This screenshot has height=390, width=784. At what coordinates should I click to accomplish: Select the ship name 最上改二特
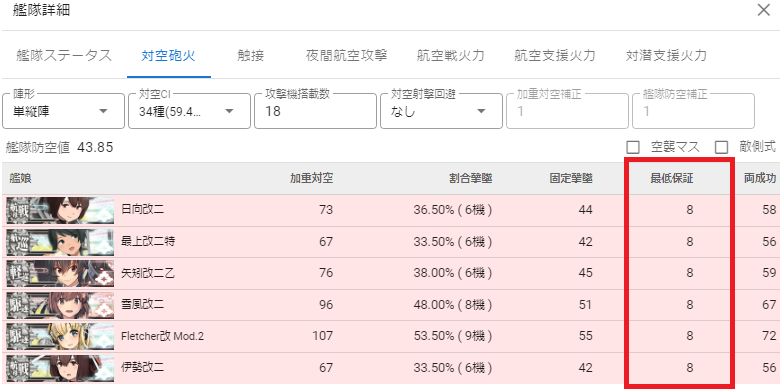(148, 242)
